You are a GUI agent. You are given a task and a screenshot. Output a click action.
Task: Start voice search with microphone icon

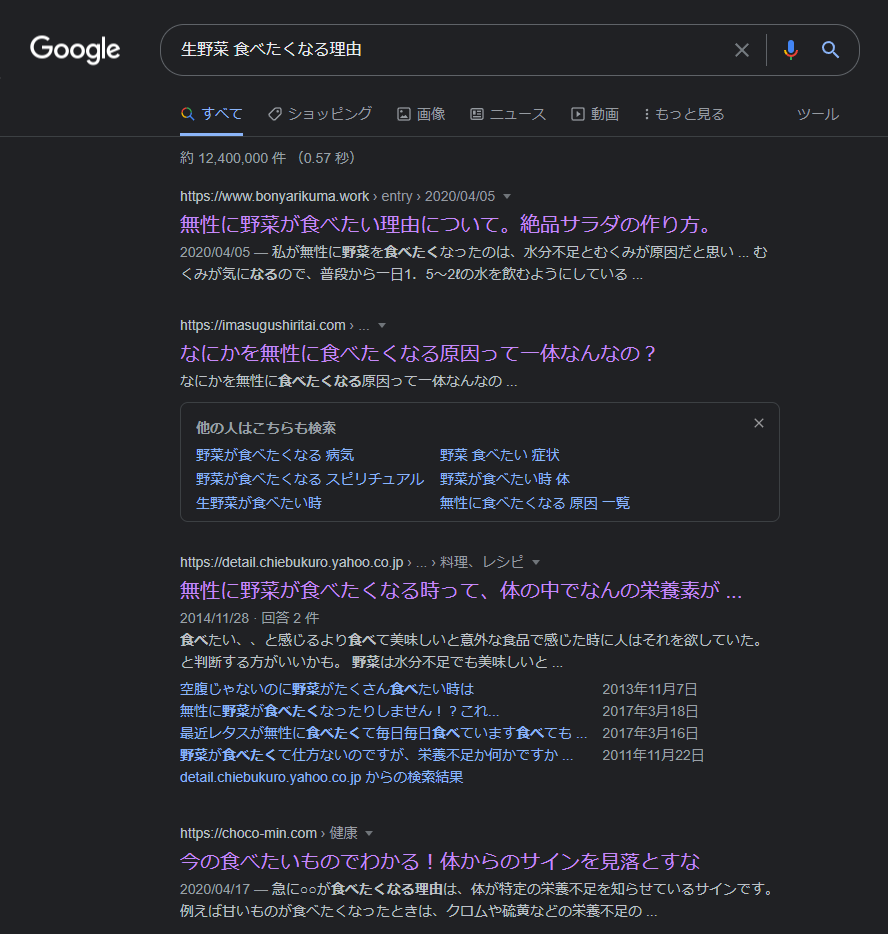(x=790, y=50)
